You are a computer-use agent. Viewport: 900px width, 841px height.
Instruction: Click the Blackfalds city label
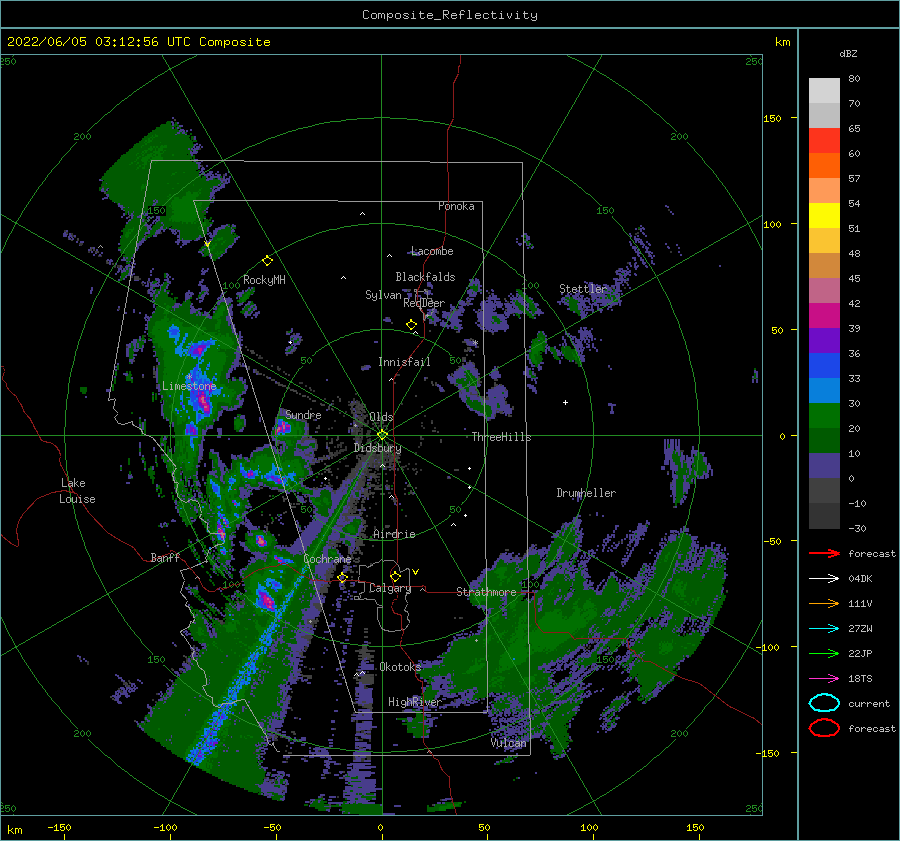pyautogui.click(x=425, y=277)
